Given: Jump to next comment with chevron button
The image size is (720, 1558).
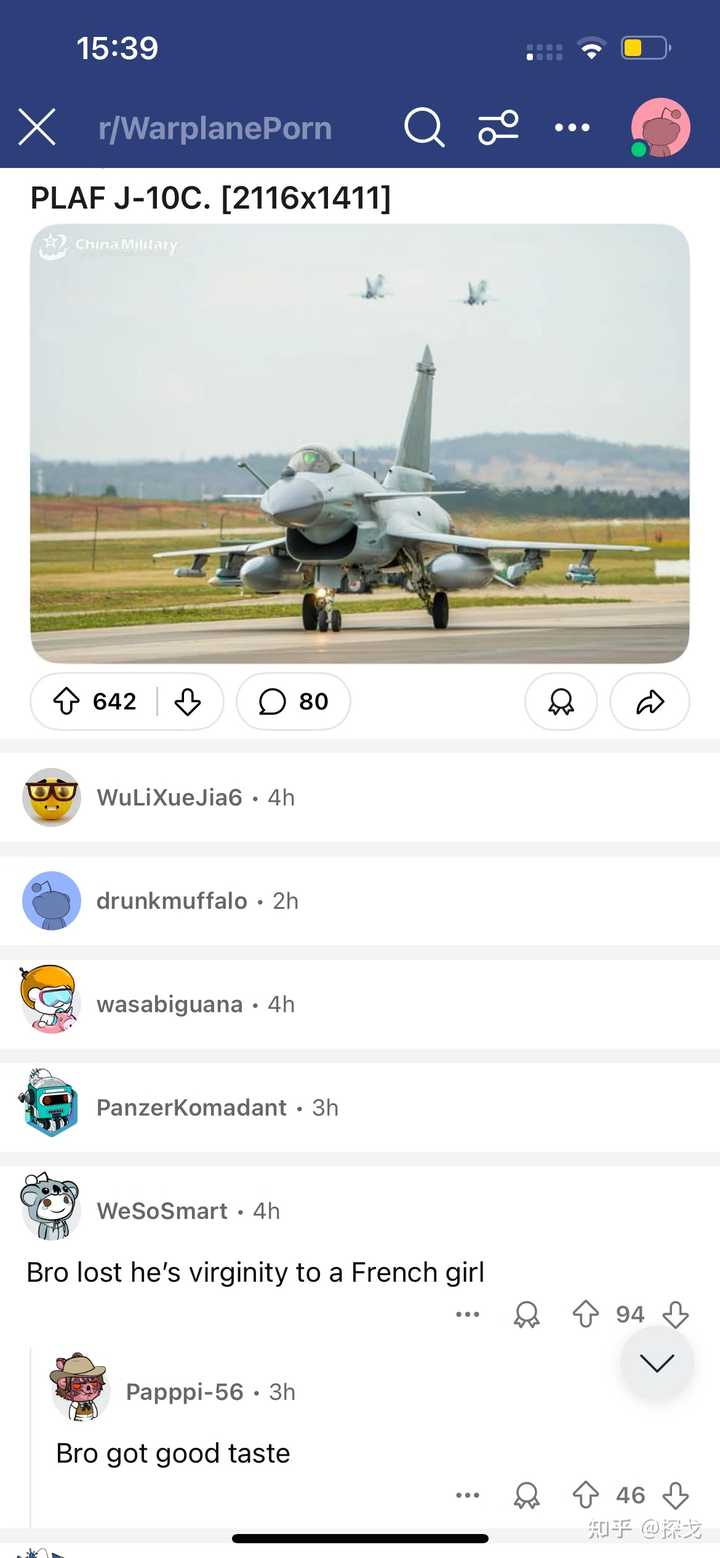Looking at the screenshot, I should [x=657, y=1363].
